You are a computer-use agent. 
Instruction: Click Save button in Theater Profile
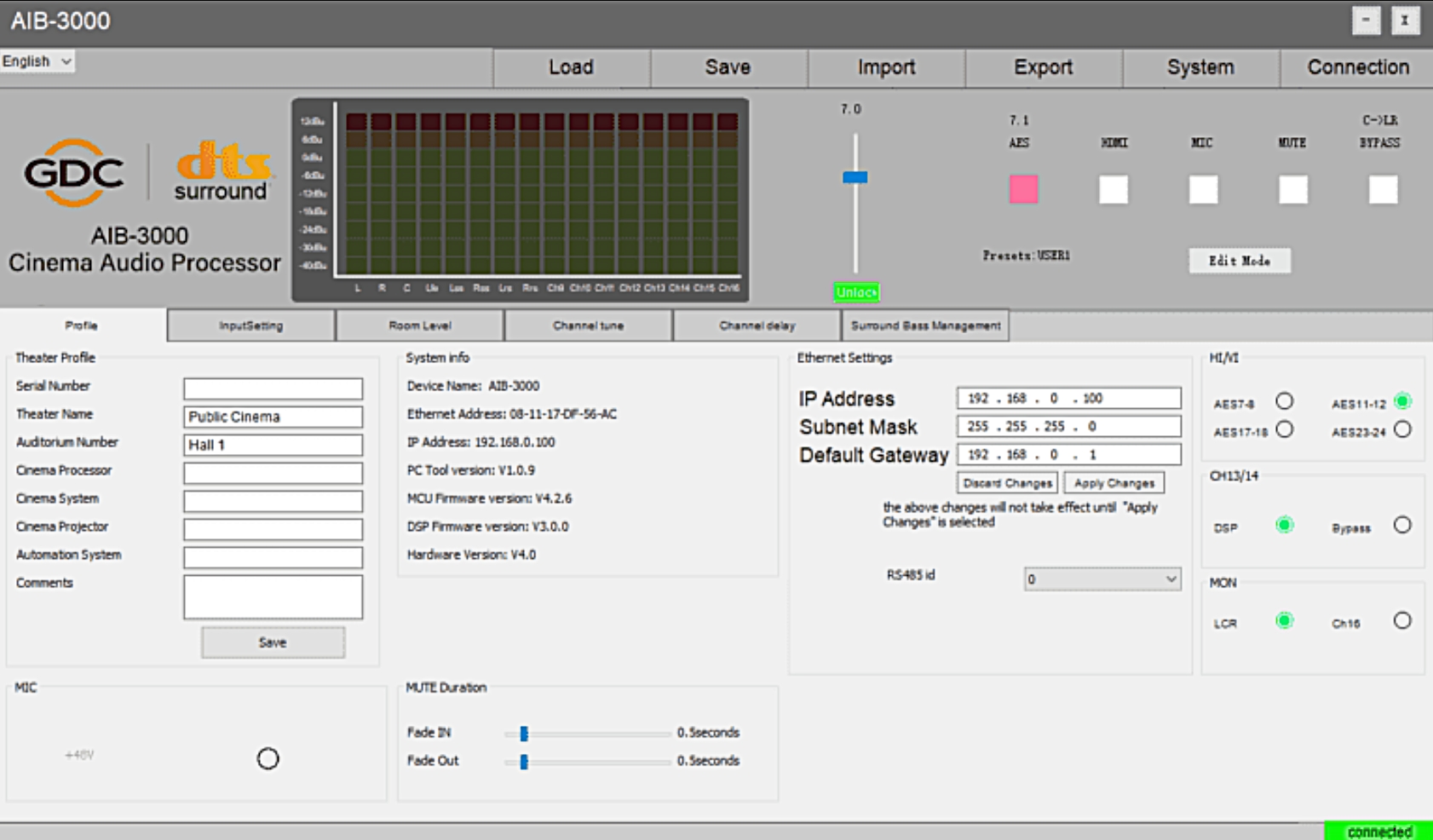click(x=273, y=642)
